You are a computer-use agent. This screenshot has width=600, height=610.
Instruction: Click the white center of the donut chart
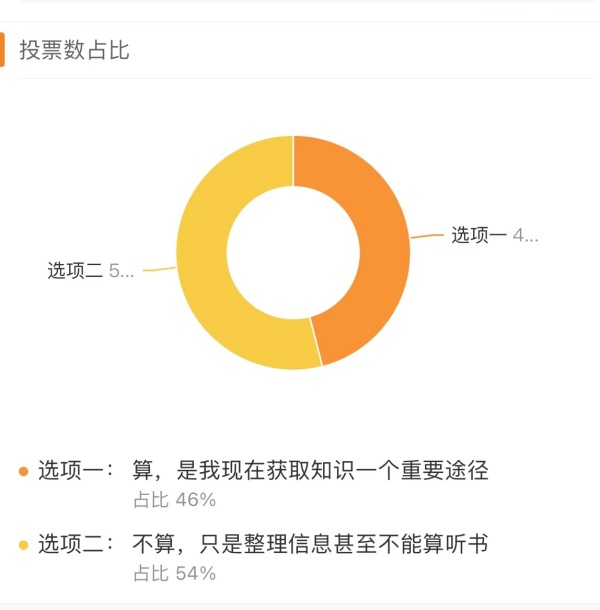(x=293, y=252)
